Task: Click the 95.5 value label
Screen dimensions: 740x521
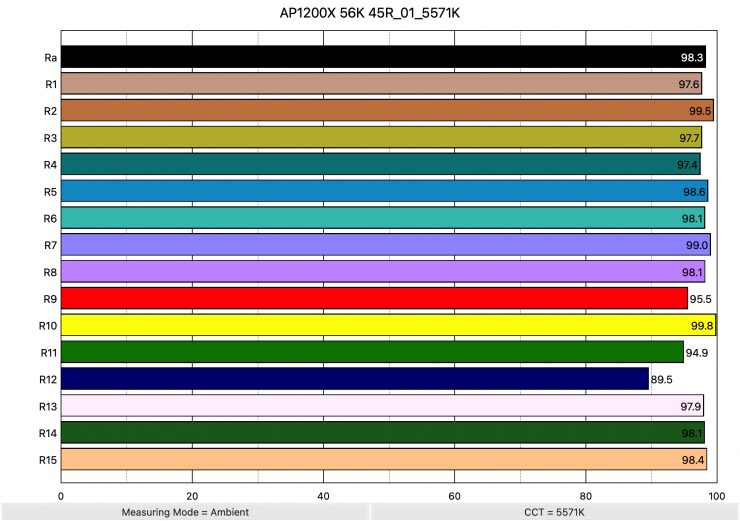Action: [x=701, y=299]
